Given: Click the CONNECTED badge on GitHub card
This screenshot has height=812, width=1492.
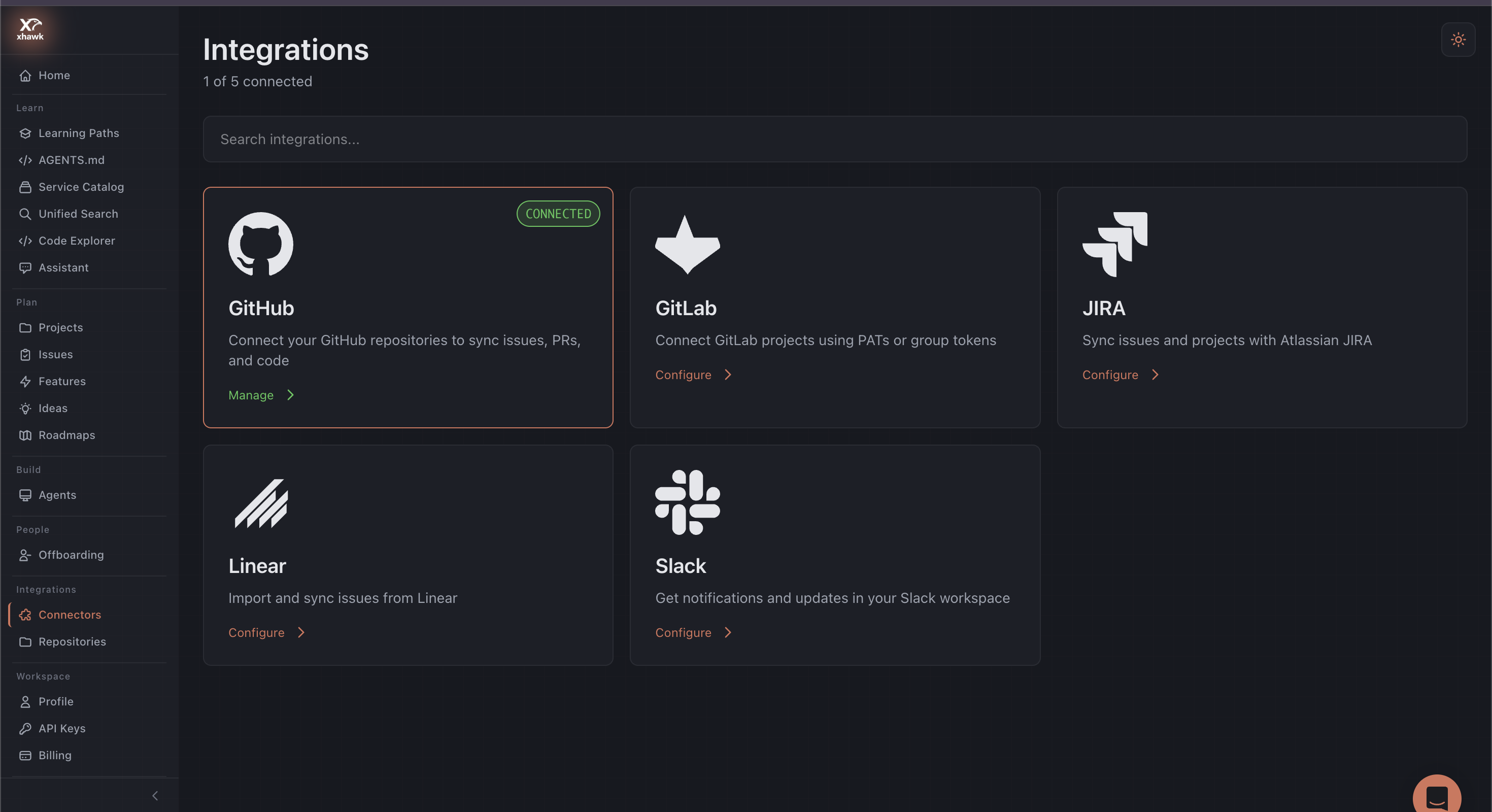Looking at the screenshot, I should pos(557,213).
